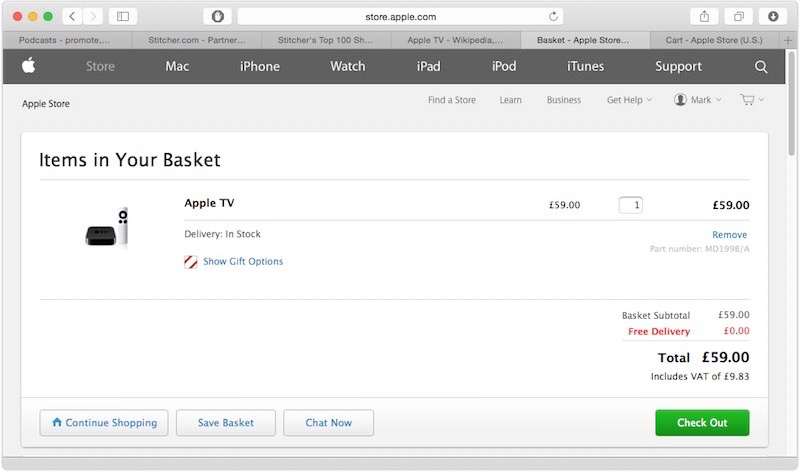800x472 pixels.
Task: Click the Includes VAT of £9.83 text
Action: point(700,377)
